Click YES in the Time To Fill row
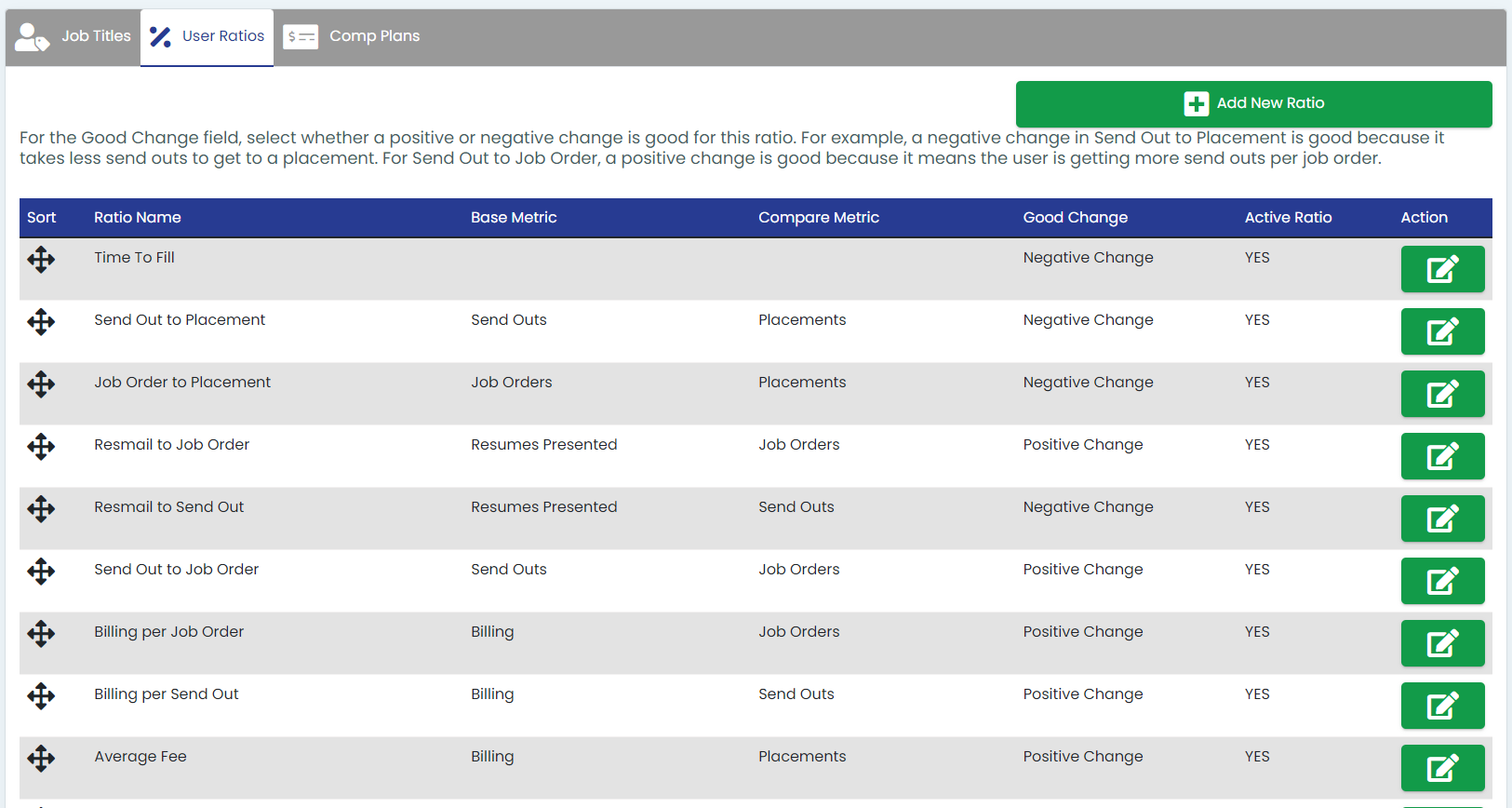This screenshot has width=1512, height=808. click(x=1257, y=258)
